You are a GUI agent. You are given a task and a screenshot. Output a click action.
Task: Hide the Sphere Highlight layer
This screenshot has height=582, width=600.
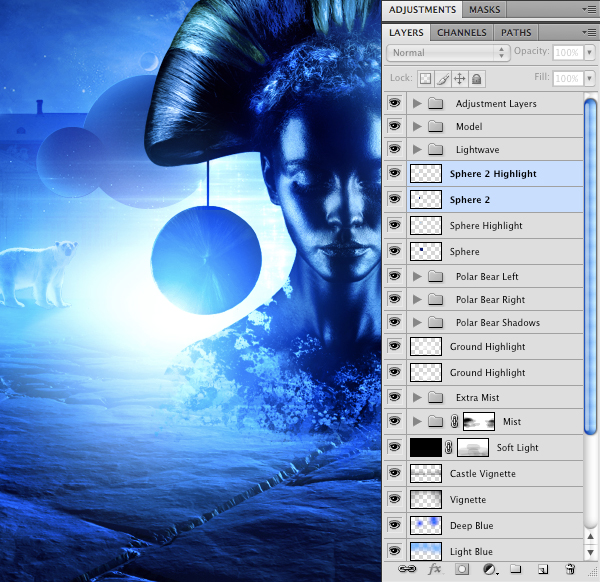point(395,225)
